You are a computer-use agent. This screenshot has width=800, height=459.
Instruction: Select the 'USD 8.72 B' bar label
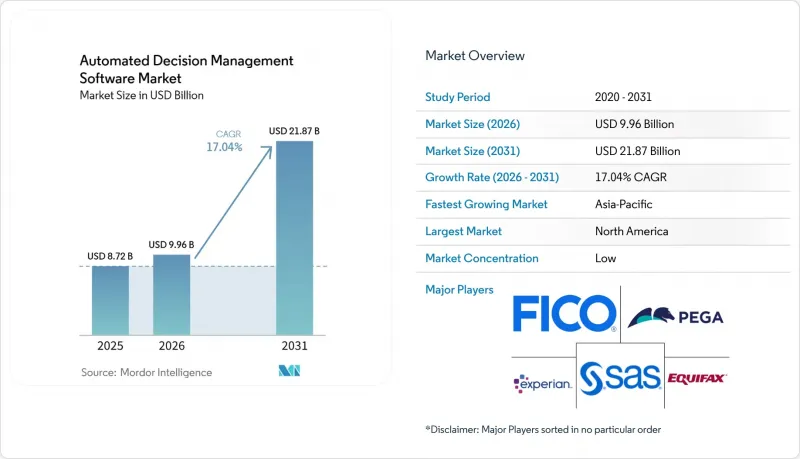coord(110,256)
